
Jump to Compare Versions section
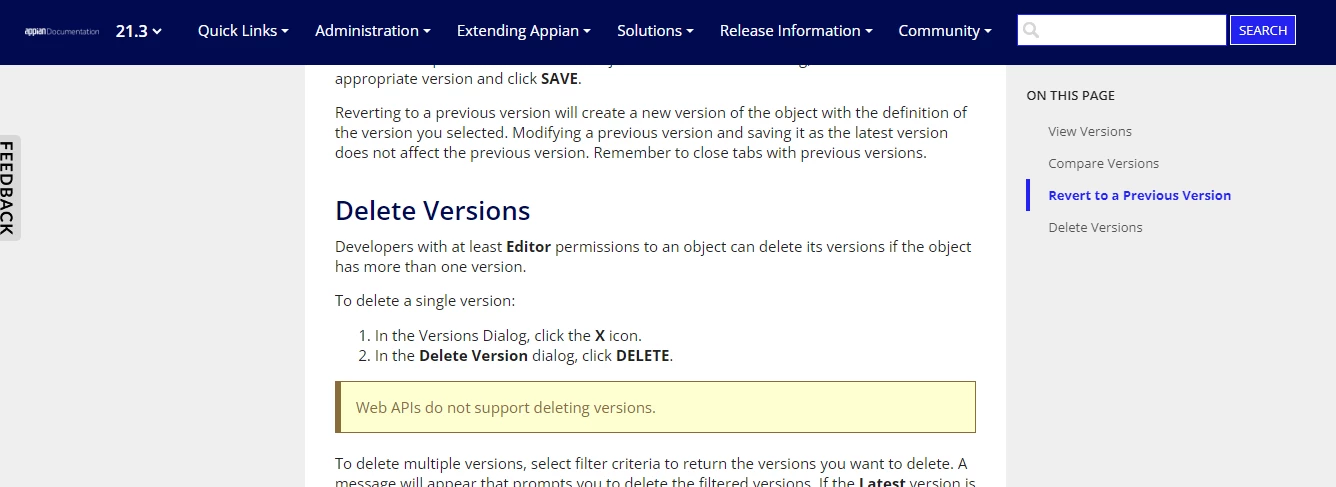coord(1103,163)
